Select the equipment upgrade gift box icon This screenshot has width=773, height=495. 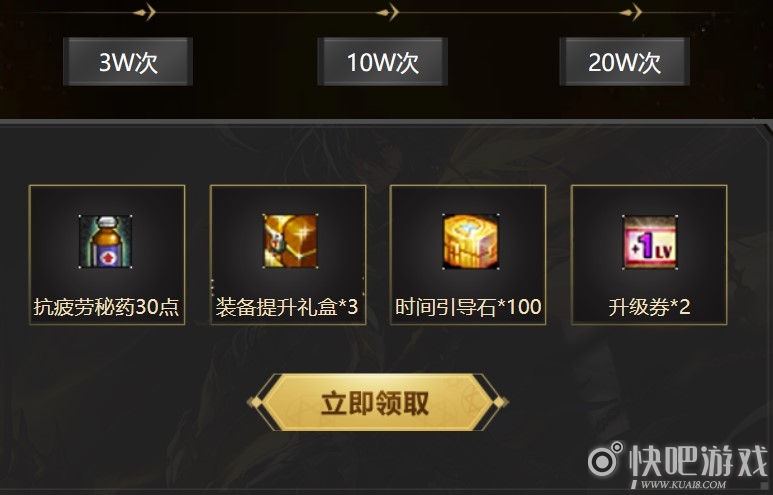click(x=290, y=241)
